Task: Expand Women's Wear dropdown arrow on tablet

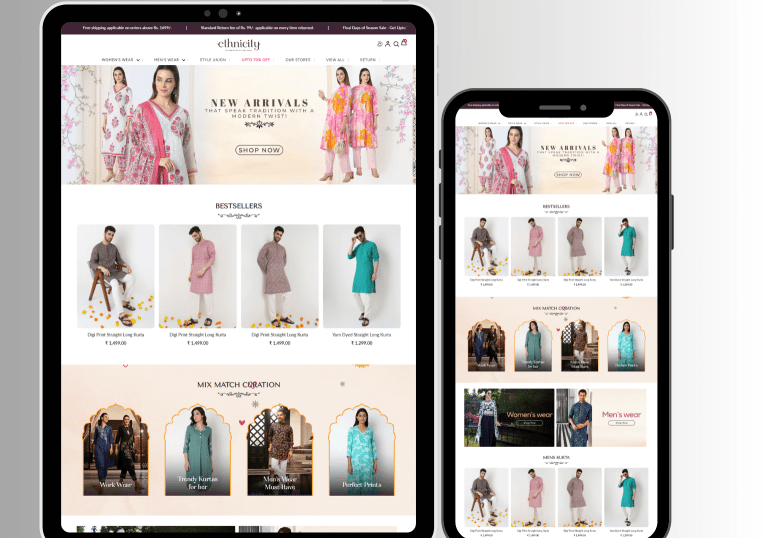Action: click(138, 60)
